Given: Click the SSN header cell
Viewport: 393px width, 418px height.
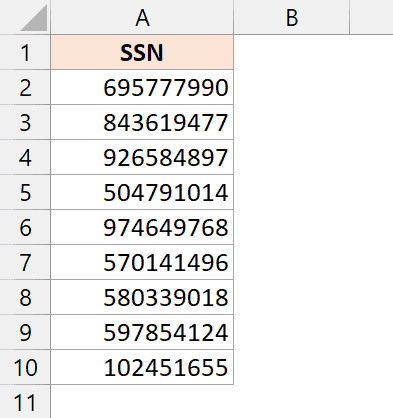Looking at the screenshot, I should click(x=142, y=52).
